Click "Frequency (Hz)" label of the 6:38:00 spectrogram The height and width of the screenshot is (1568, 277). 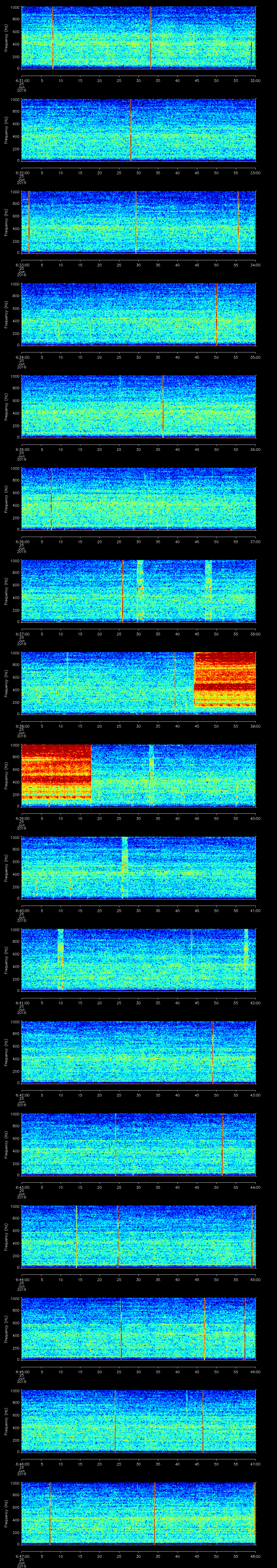pyautogui.click(x=6, y=683)
